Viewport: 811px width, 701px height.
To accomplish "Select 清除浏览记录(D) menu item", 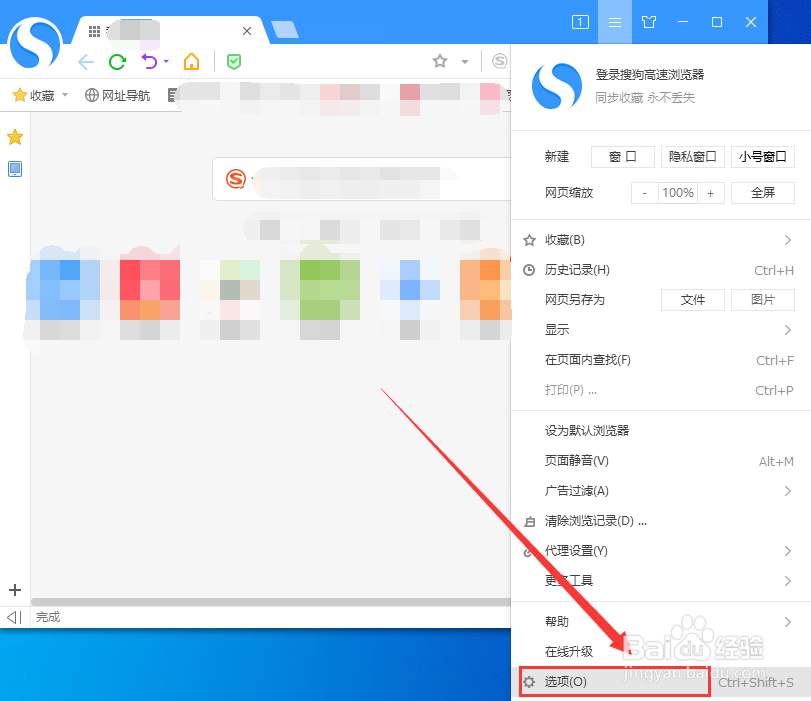I will [660, 521].
